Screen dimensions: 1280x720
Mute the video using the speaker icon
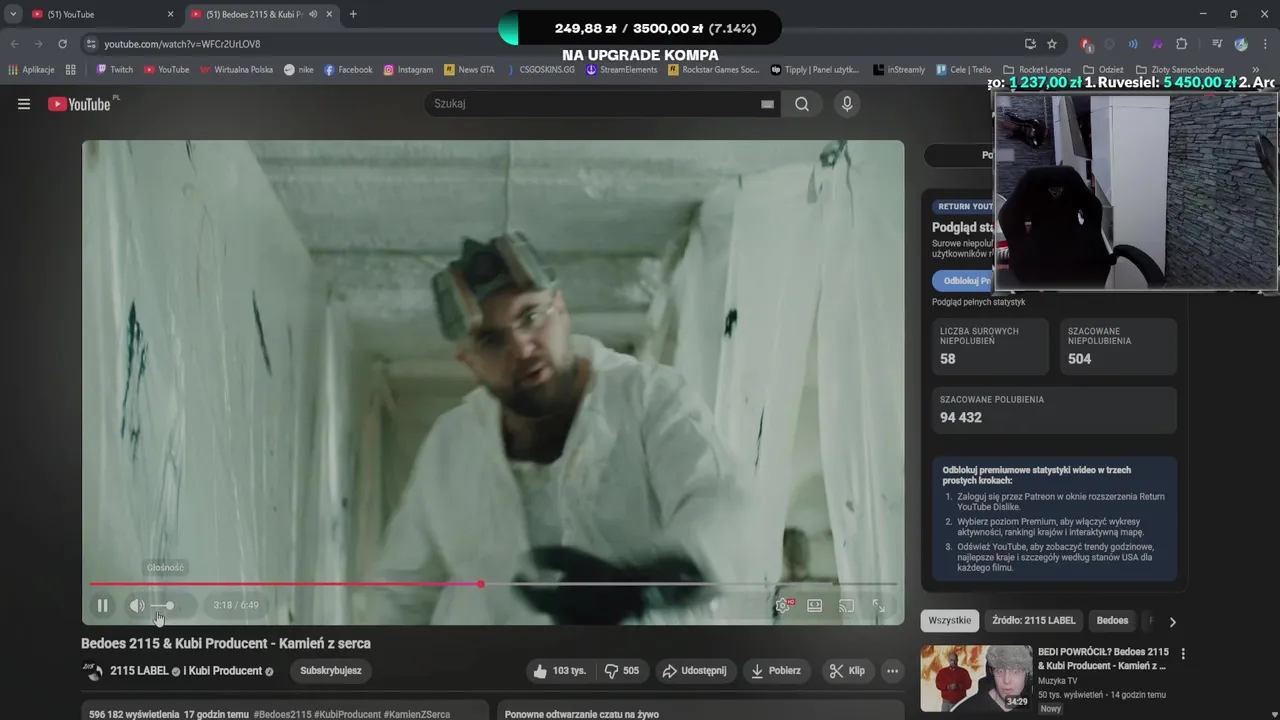[x=137, y=605]
